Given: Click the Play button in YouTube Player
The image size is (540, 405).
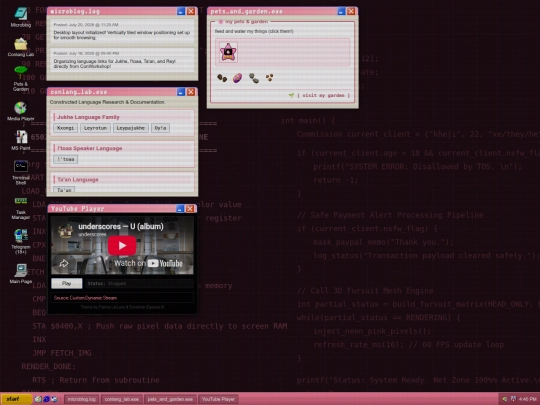Looking at the screenshot, I should [67, 283].
